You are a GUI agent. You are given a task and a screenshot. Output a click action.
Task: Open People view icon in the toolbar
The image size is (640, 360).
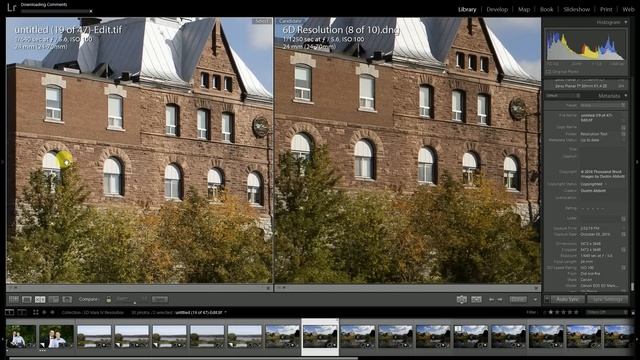click(x=67, y=299)
